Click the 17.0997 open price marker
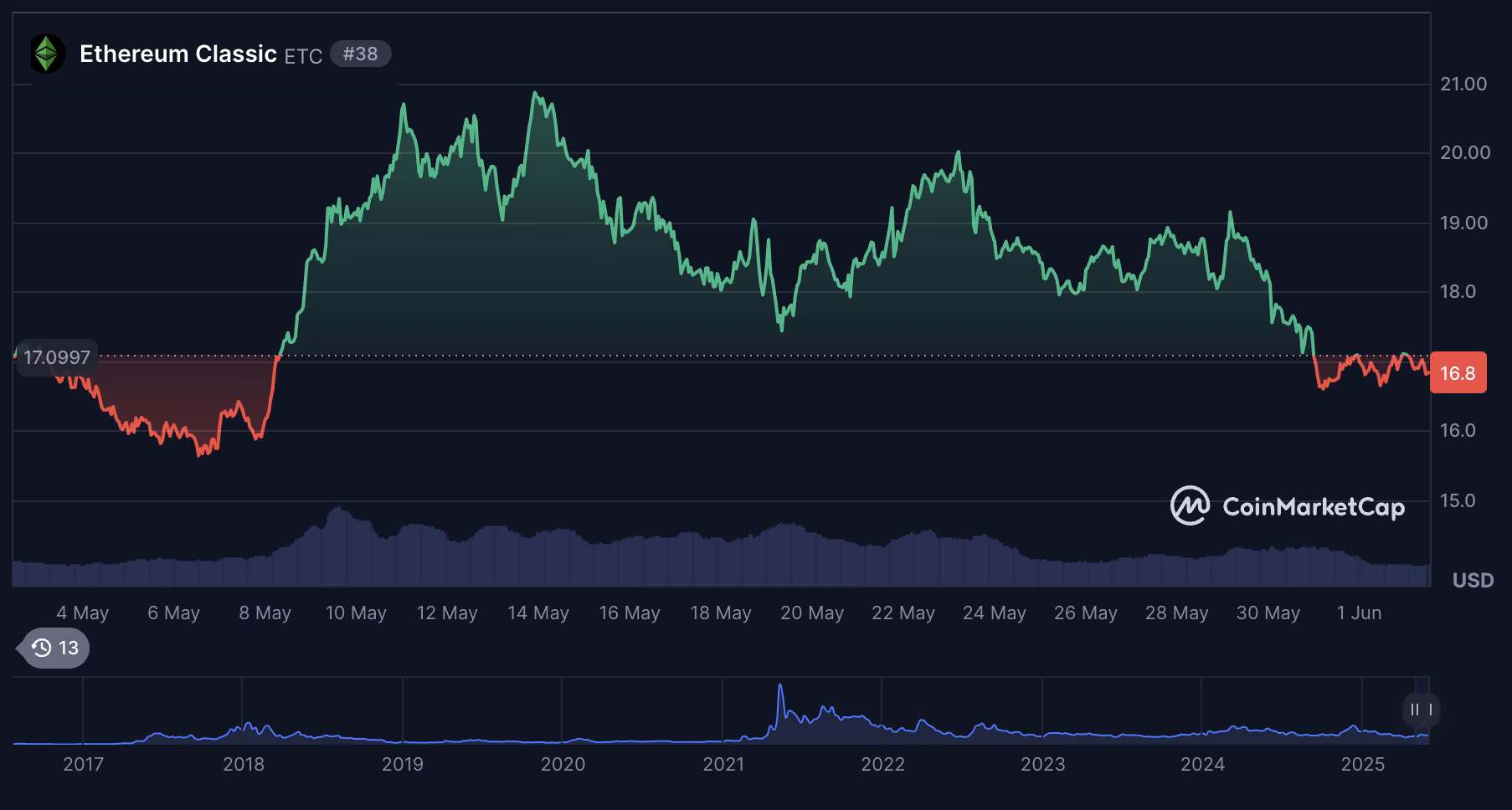1512x810 pixels. click(58, 357)
